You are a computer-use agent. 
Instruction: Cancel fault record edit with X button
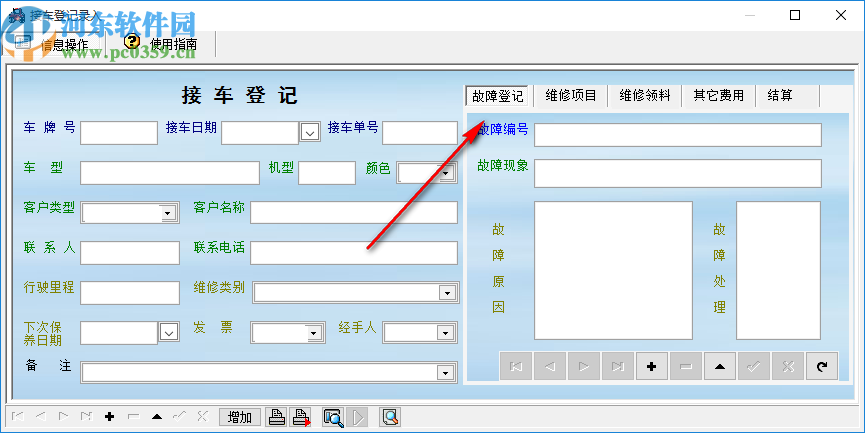tap(788, 366)
